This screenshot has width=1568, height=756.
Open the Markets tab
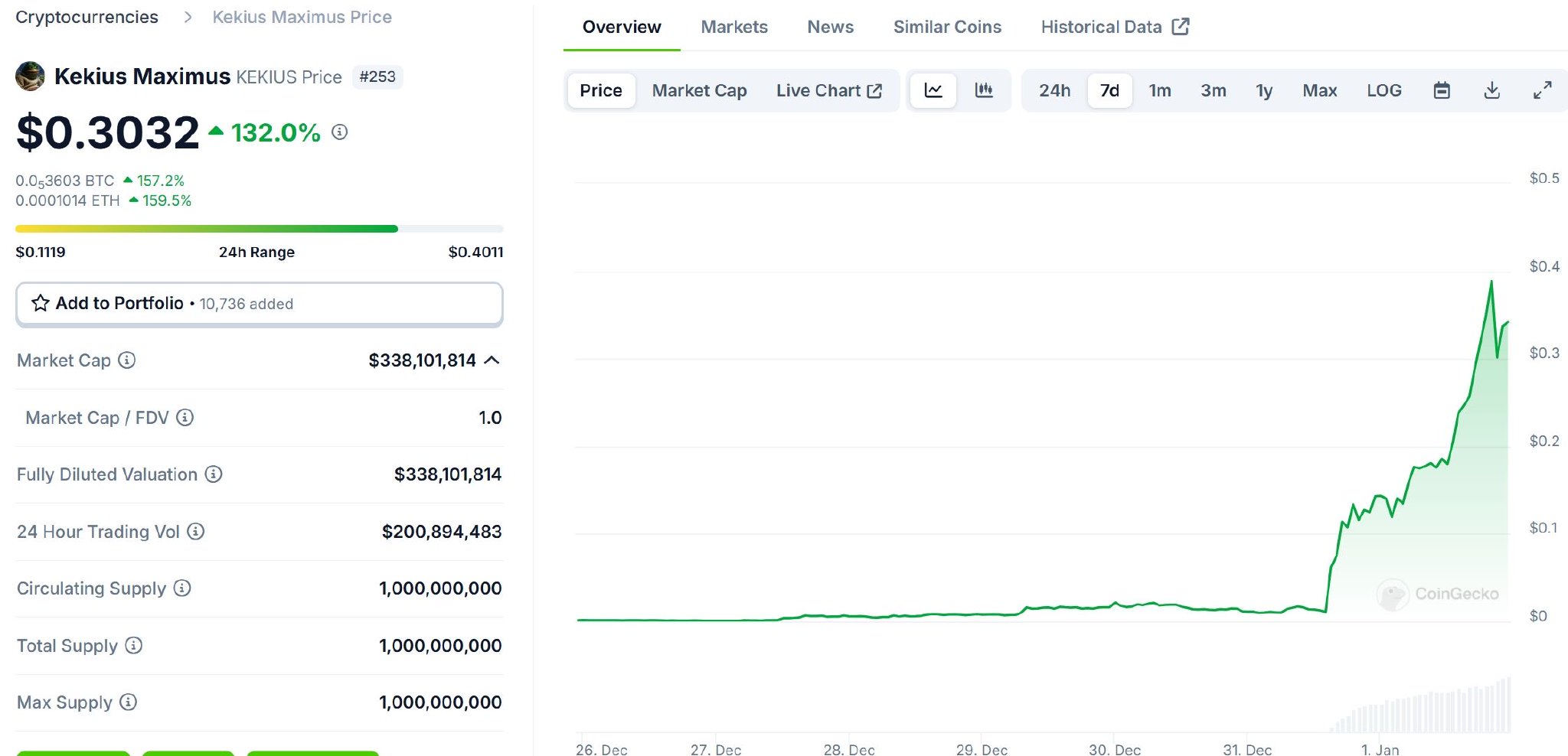[x=733, y=27]
